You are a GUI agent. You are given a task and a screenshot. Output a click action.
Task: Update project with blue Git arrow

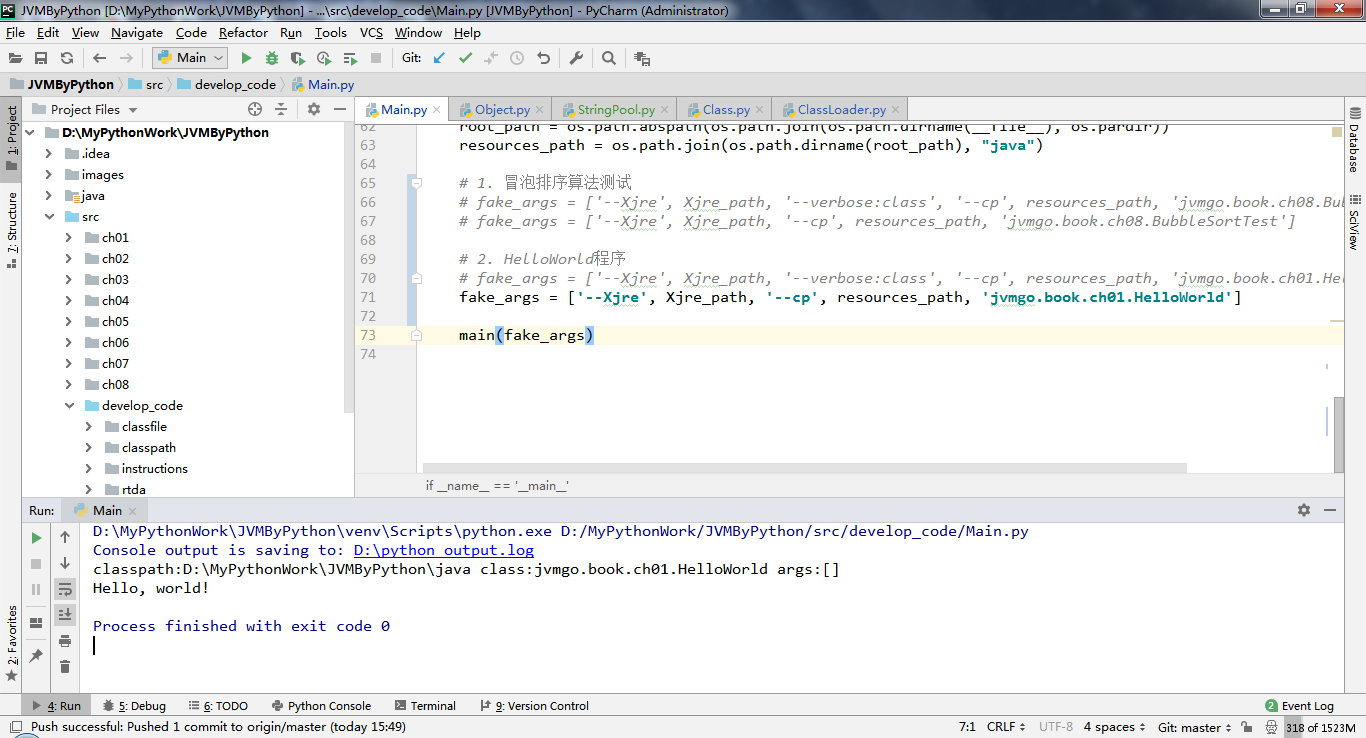point(439,58)
